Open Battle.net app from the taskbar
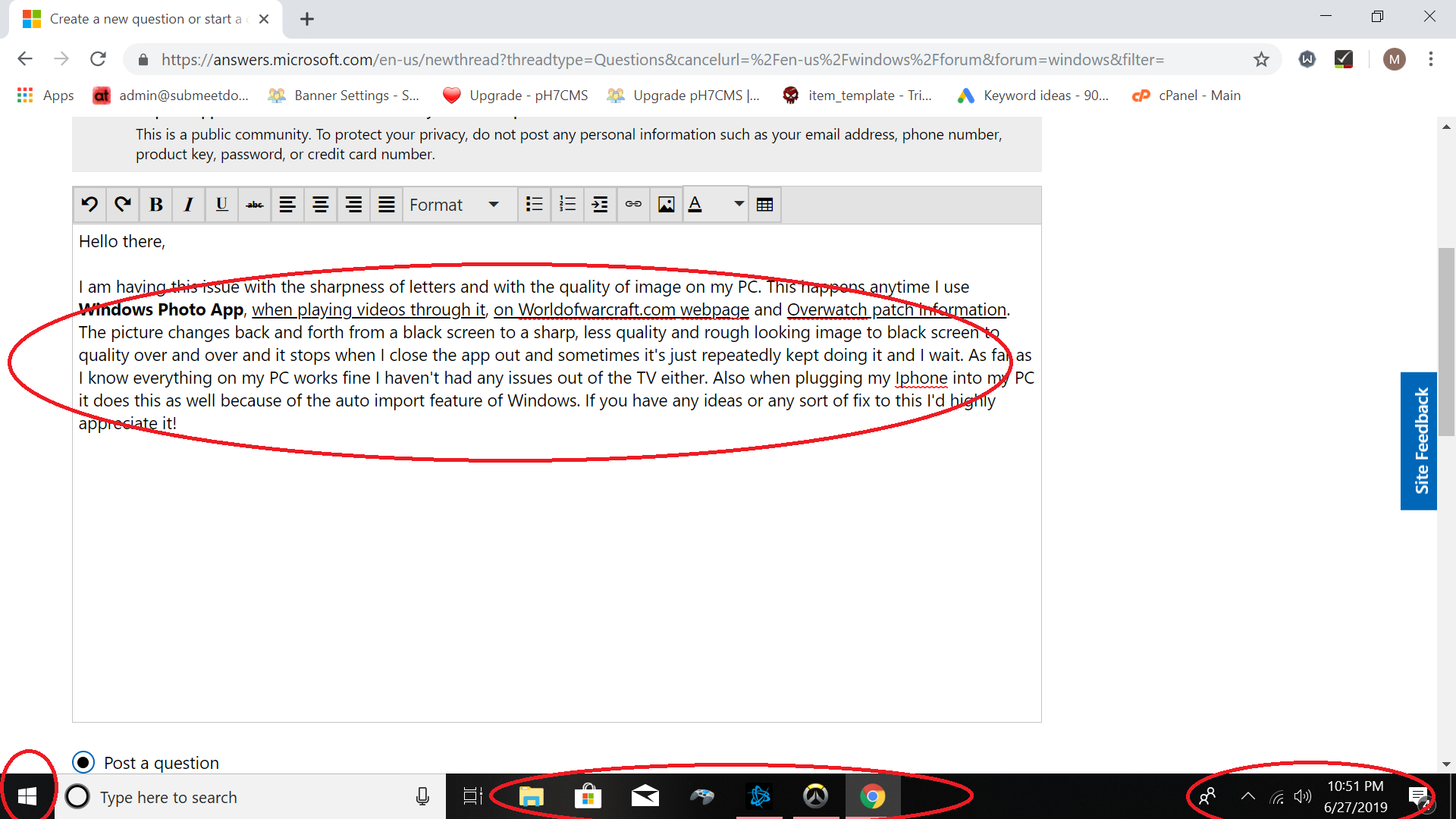Screen dimensions: 1456x819 (759, 796)
